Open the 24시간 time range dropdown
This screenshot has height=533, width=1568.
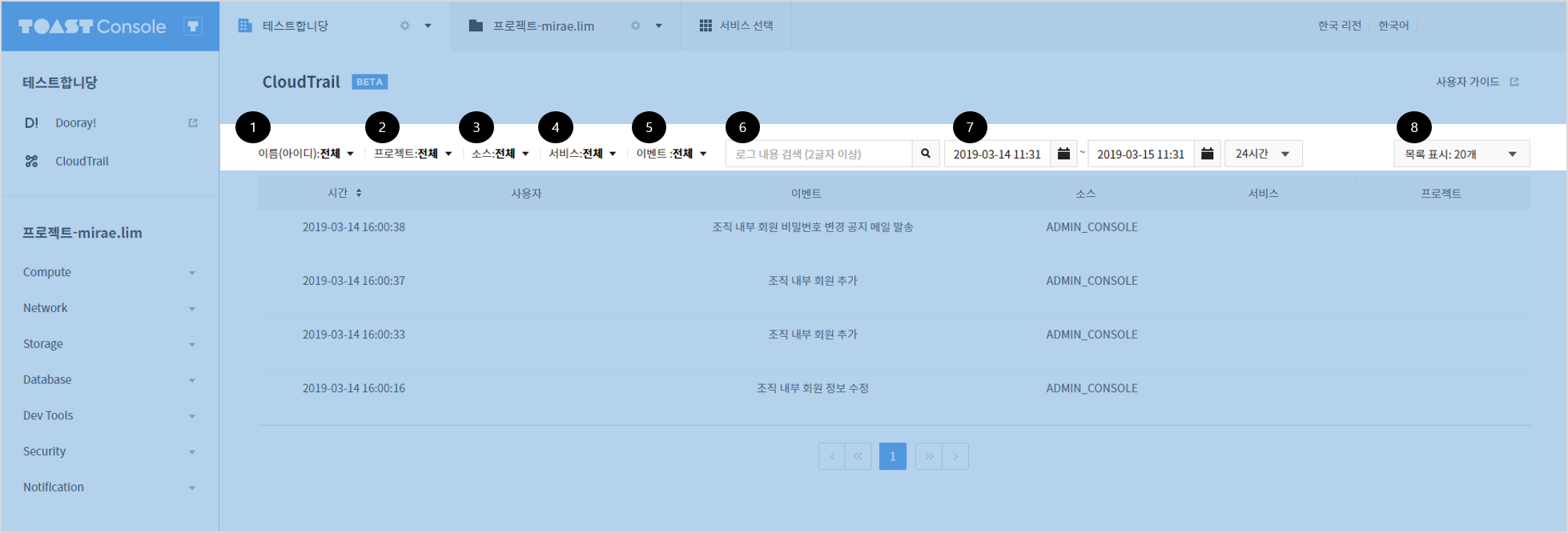click(x=1263, y=154)
